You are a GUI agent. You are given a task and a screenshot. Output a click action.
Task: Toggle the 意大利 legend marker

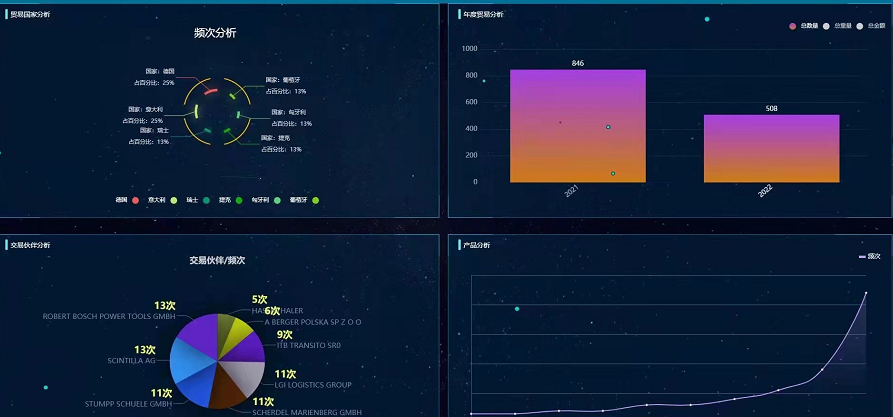pos(174,200)
